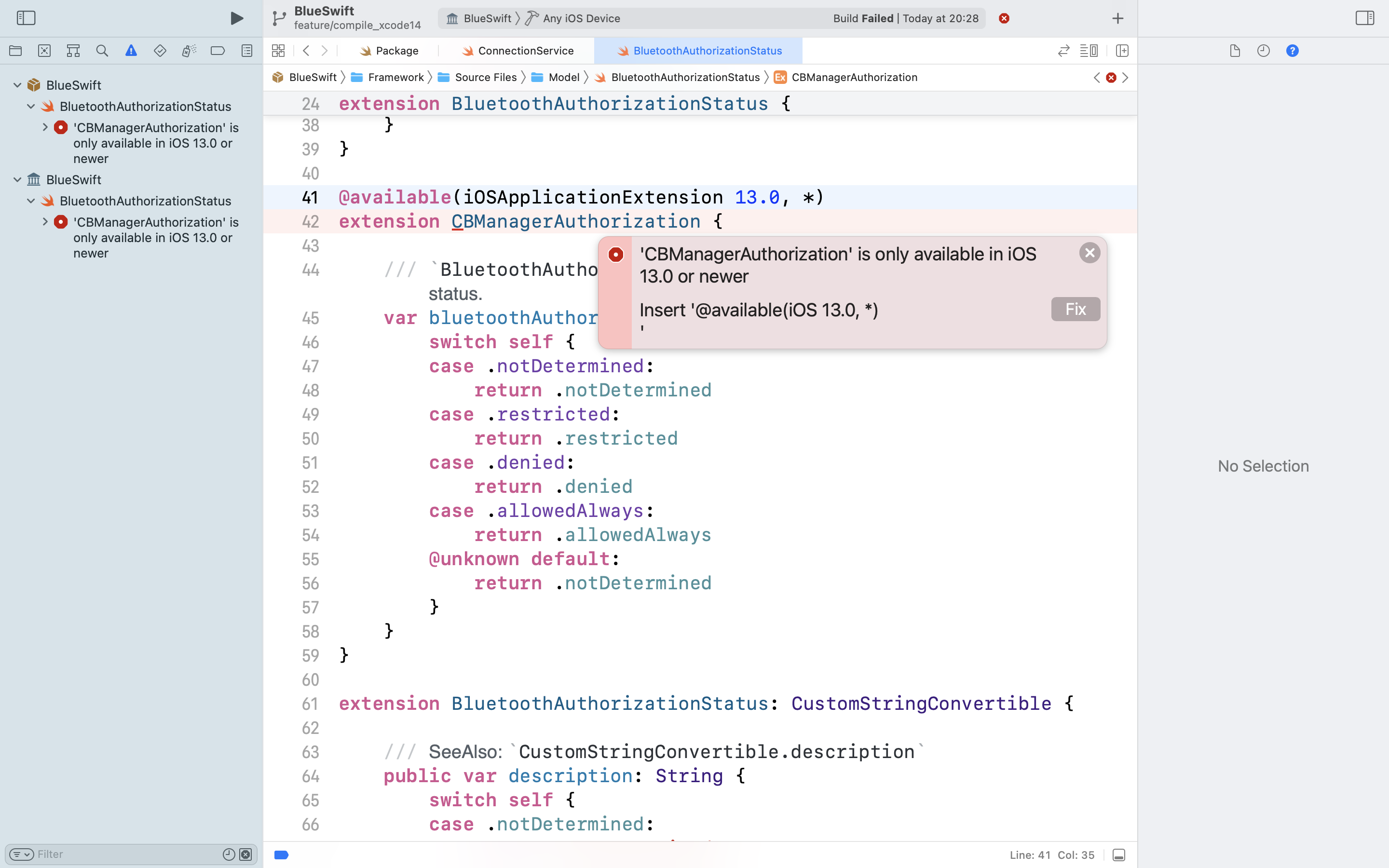The image size is (1389, 868).
Task: Toggle the left navigator sidebar
Action: (x=26, y=18)
